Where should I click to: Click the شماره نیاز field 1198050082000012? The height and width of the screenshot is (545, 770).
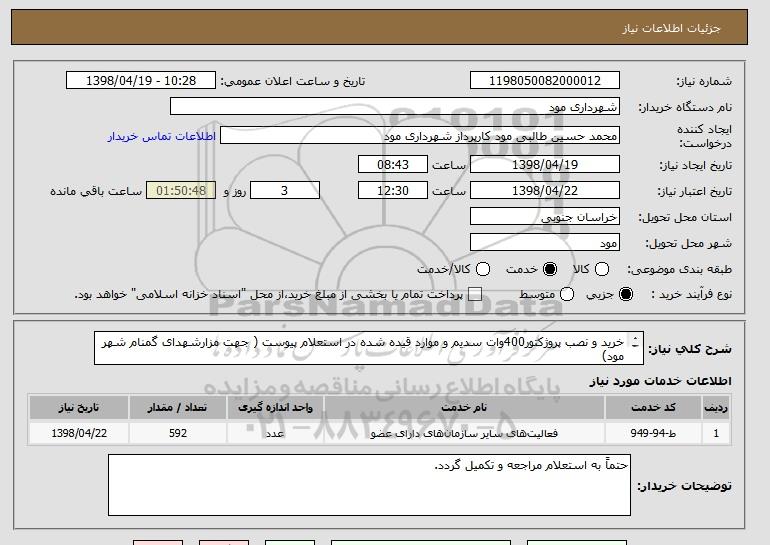tap(545, 81)
